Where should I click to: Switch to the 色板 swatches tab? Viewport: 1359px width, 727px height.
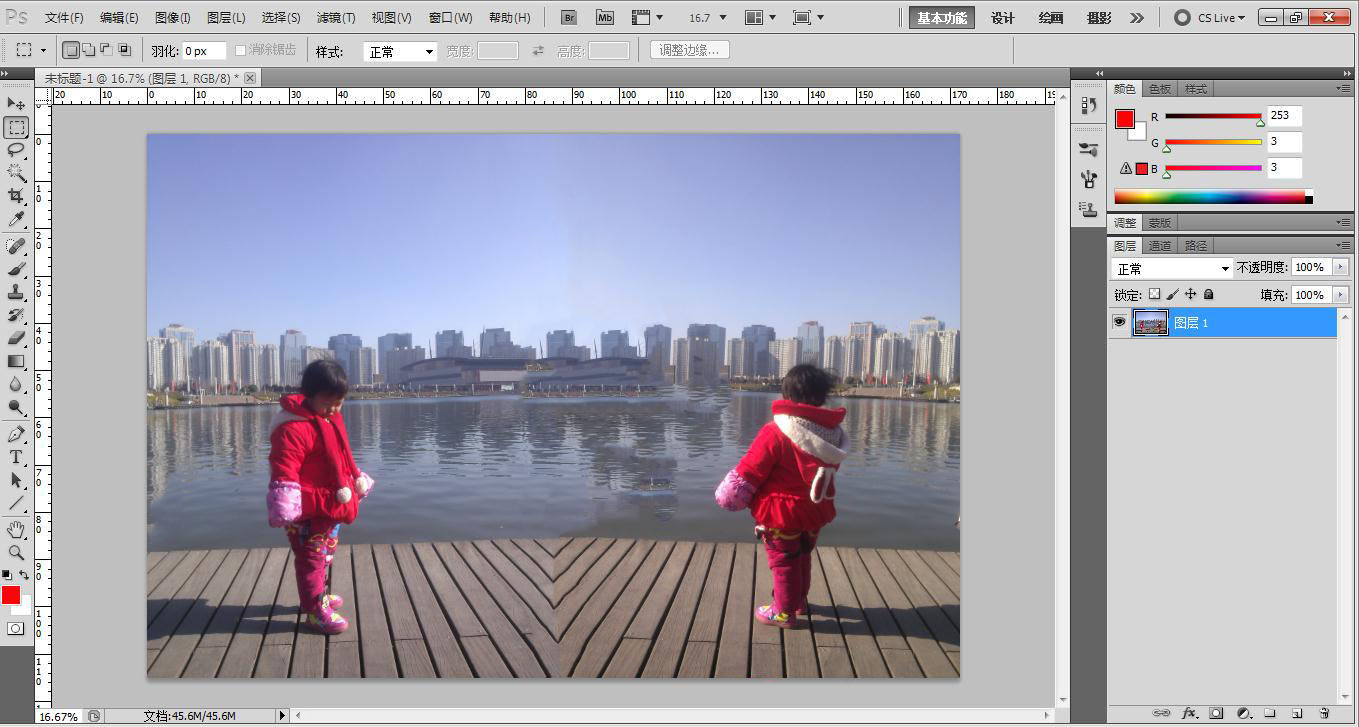click(1160, 89)
